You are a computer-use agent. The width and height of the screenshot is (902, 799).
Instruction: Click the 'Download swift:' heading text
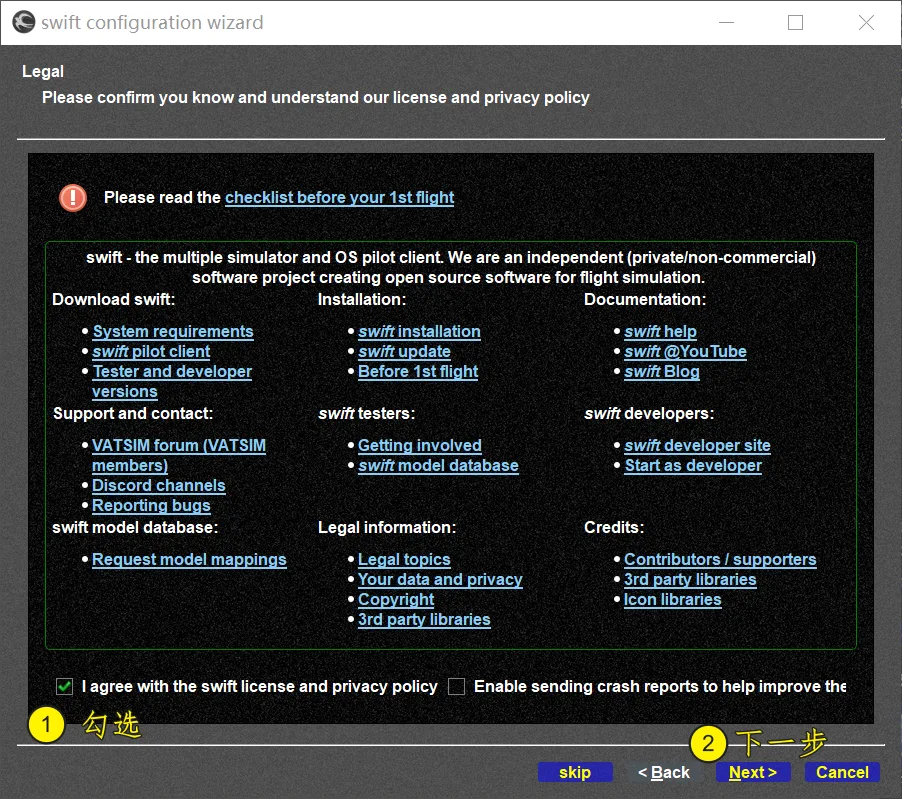click(113, 300)
